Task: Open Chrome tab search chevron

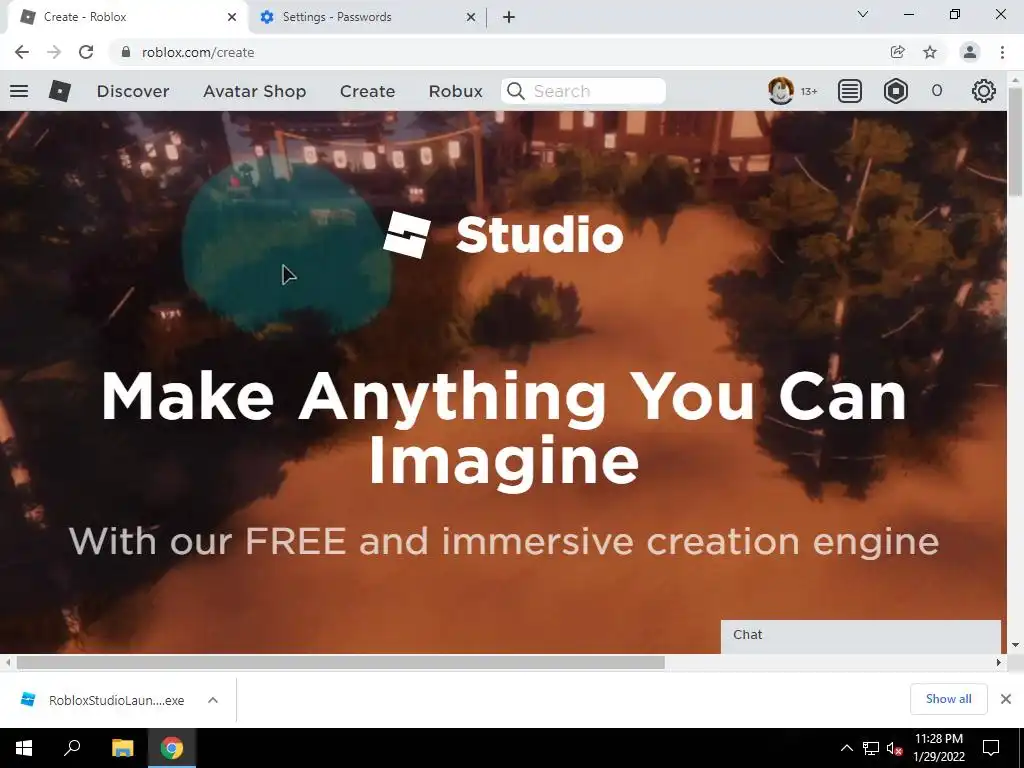Action: [863, 14]
